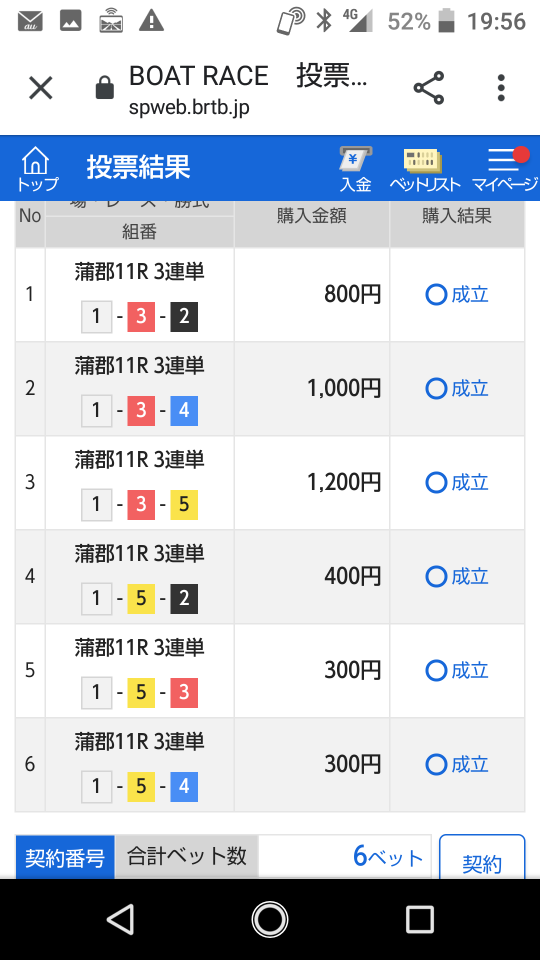The width and height of the screenshot is (540, 960).
Task: Open the マイページ hamburger menu
Action: (505, 169)
